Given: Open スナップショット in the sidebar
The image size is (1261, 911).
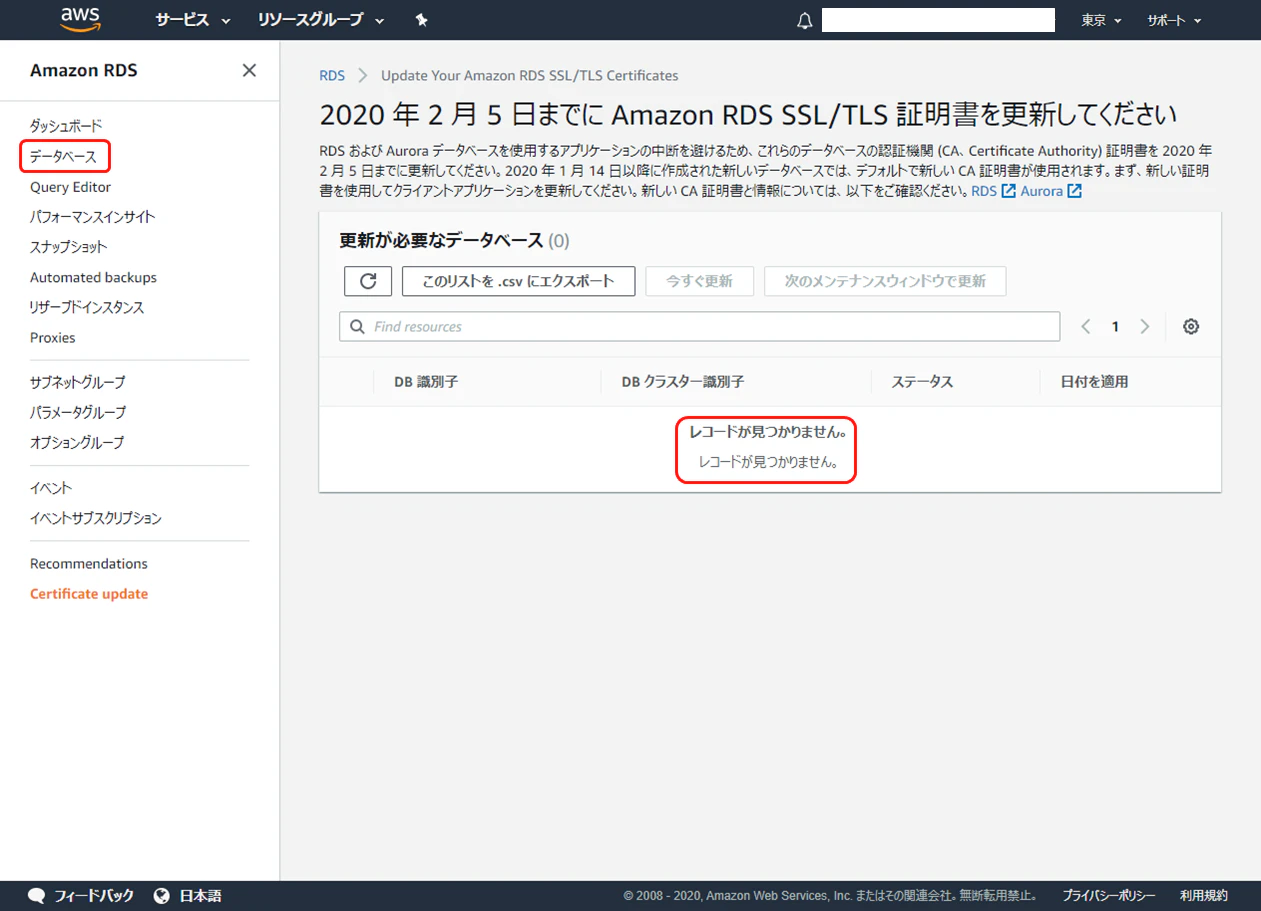Looking at the screenshot, I should [x=69, y=247].
